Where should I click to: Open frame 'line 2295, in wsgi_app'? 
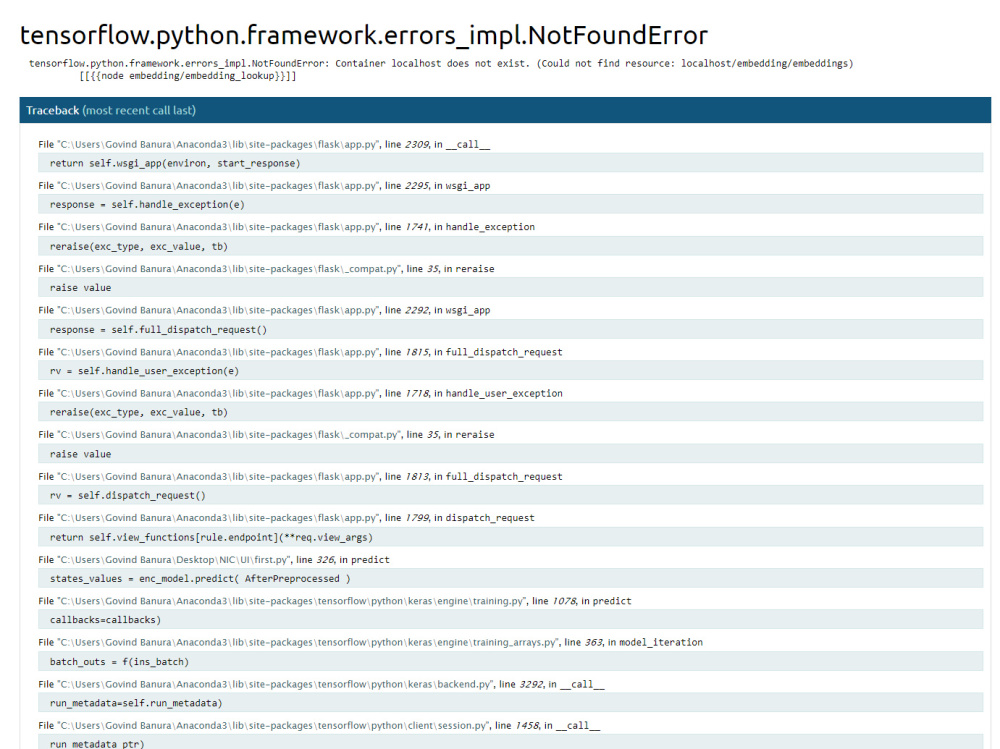tap(264, 186)
